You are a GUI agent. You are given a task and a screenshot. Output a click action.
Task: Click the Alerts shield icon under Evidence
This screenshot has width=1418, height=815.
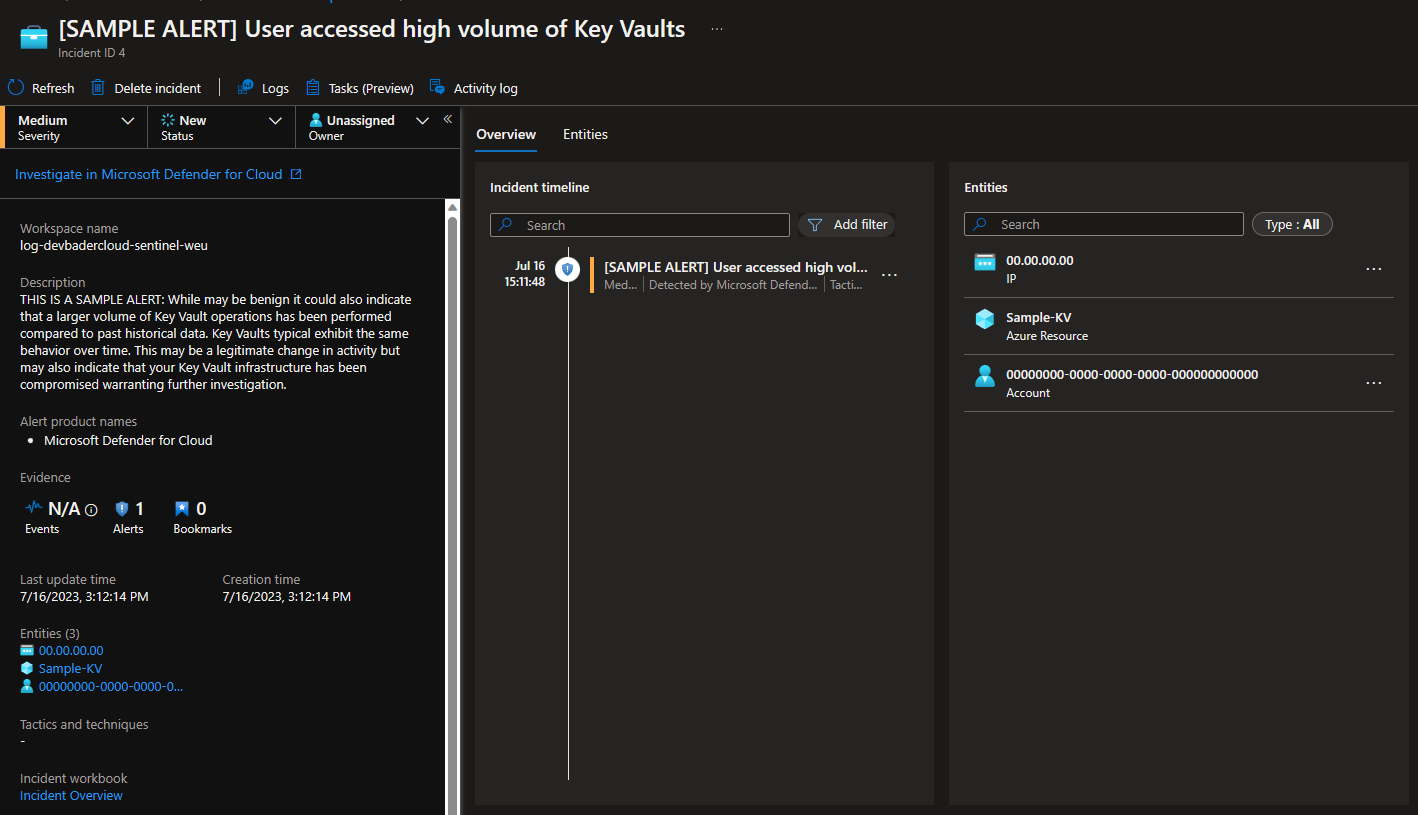pyautogui.click(x=122, y=508)
